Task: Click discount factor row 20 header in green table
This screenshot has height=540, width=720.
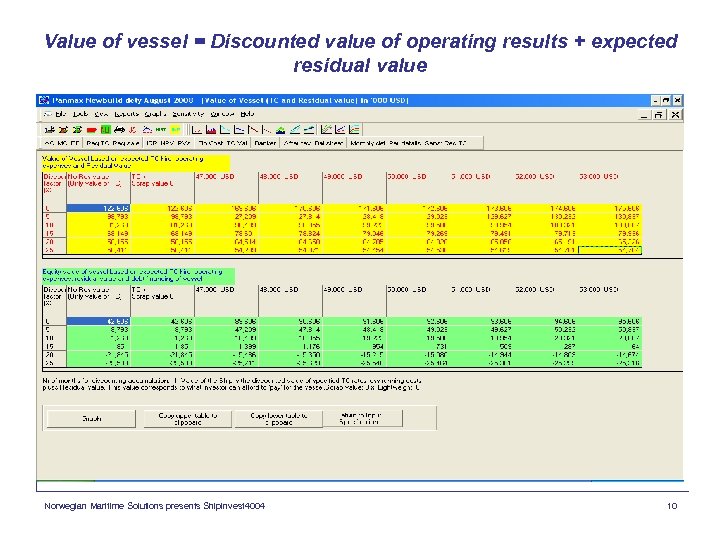Action: click(54, 354)
